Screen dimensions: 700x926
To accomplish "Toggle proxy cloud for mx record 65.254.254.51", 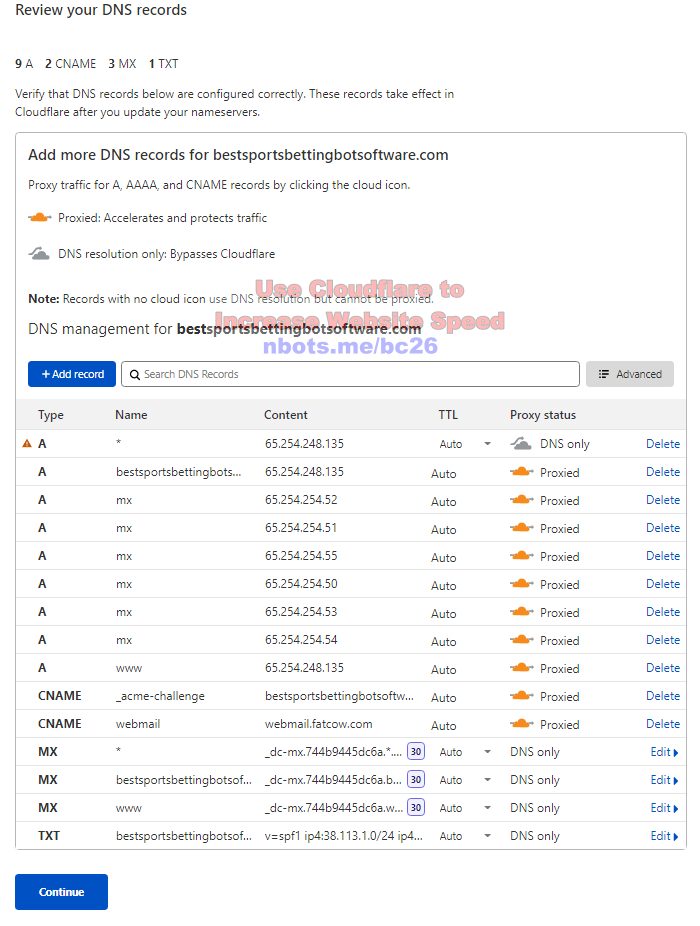I will [521, 528].
